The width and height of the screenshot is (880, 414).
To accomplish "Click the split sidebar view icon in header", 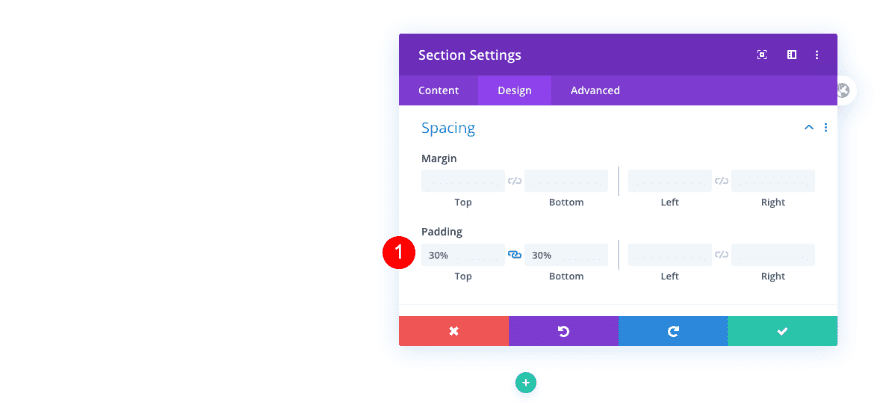I will (791, 55).
